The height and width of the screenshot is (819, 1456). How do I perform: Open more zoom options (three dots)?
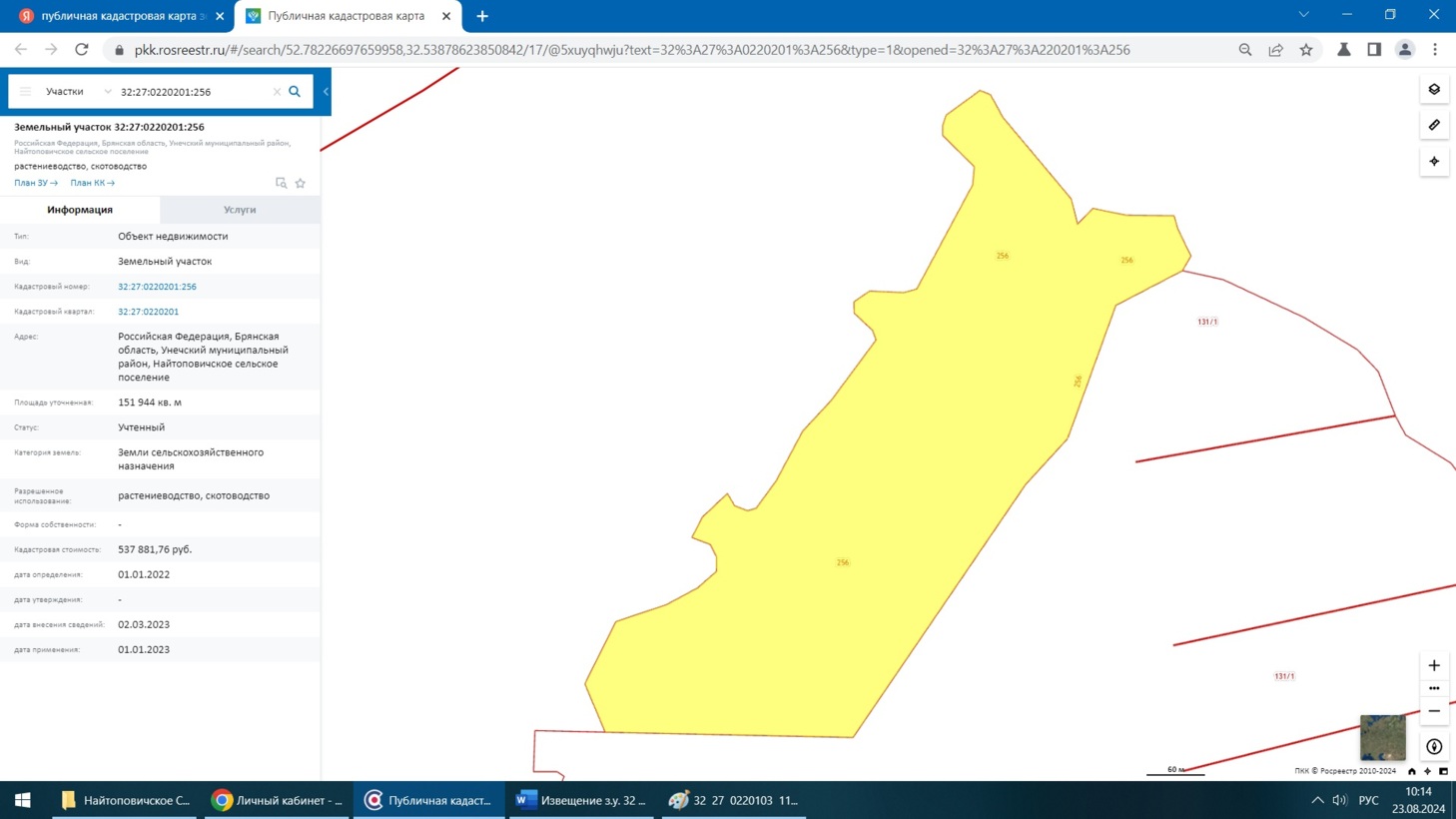pos(1434,688)
